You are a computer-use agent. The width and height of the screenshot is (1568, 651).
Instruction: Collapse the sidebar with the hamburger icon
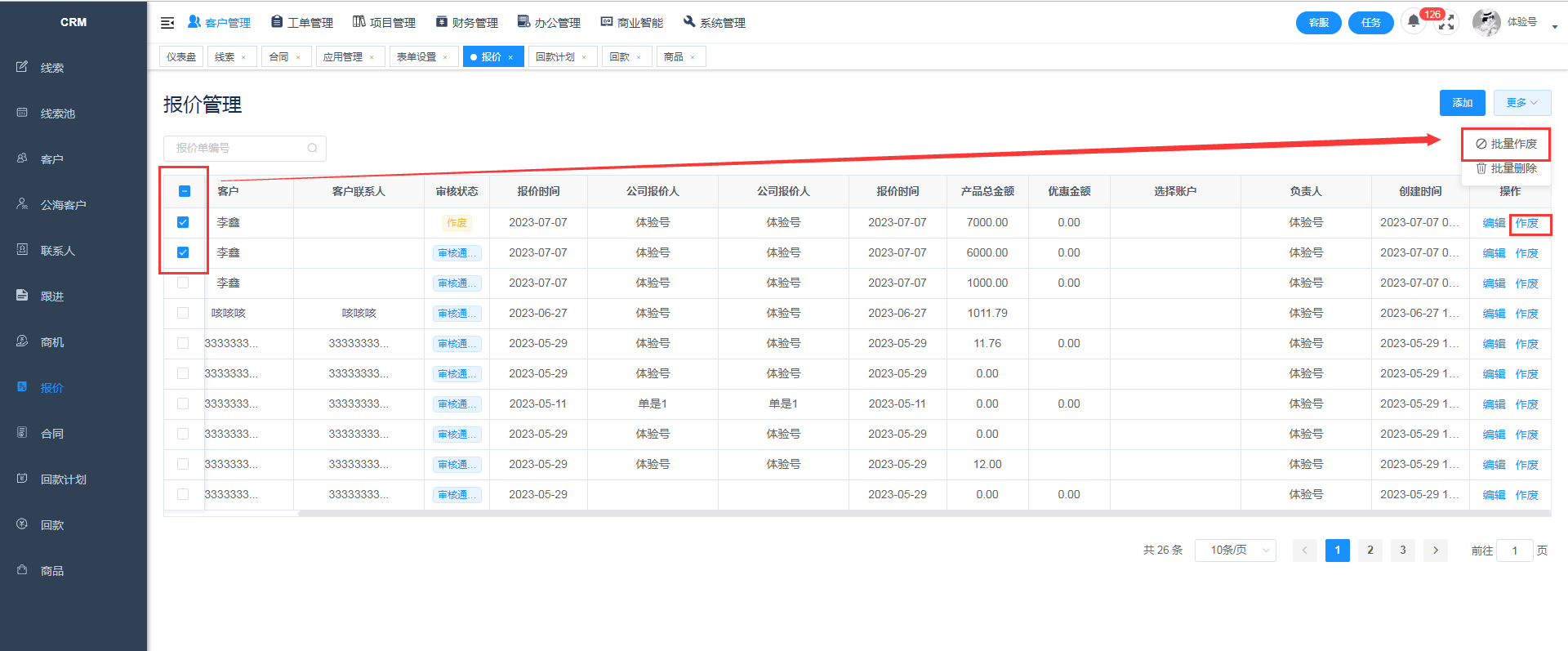[167, 23]
